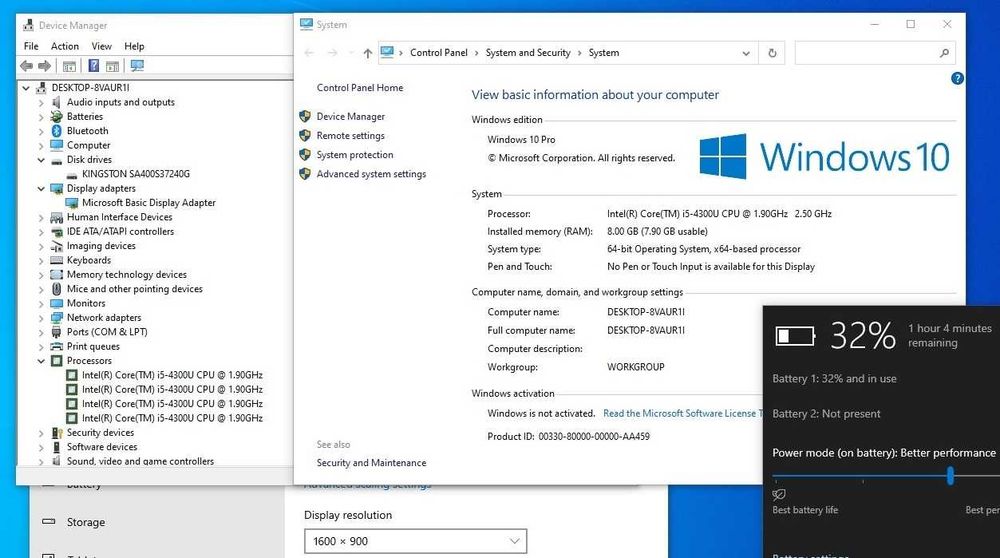Select first Intel Core i5-4300U processor entry icon

point(71,375)
